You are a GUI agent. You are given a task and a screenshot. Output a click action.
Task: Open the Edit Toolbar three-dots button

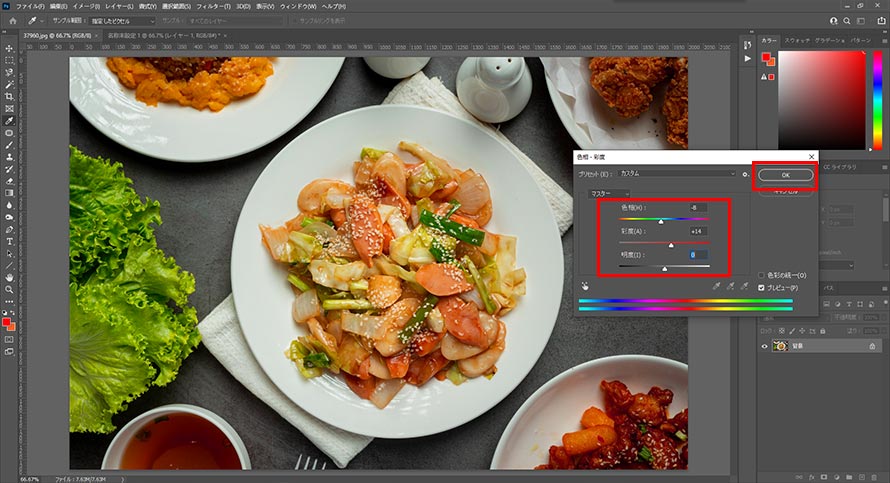pyautogui.click(x=9, y=301)
